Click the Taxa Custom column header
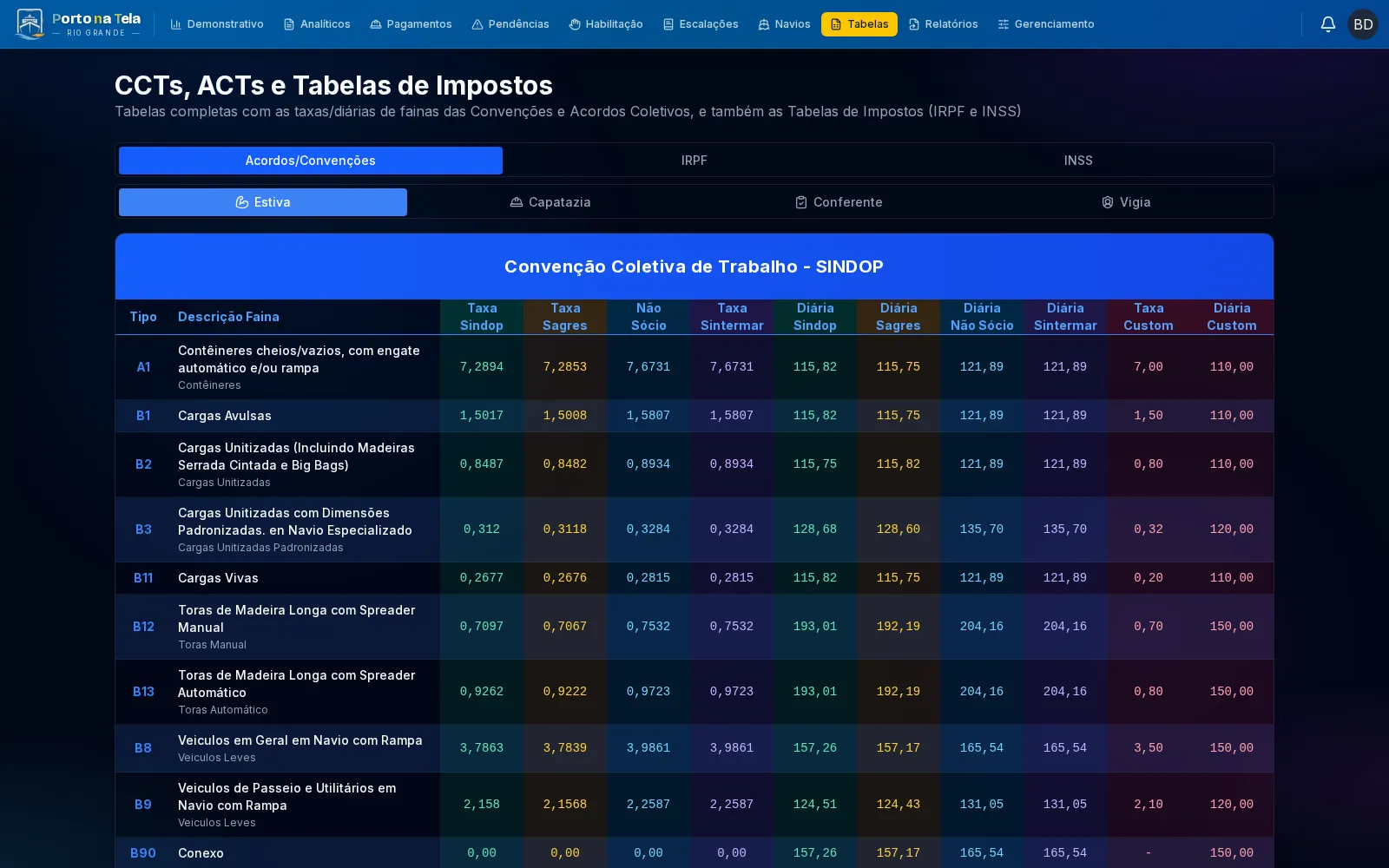 [x=1149, y=317]
